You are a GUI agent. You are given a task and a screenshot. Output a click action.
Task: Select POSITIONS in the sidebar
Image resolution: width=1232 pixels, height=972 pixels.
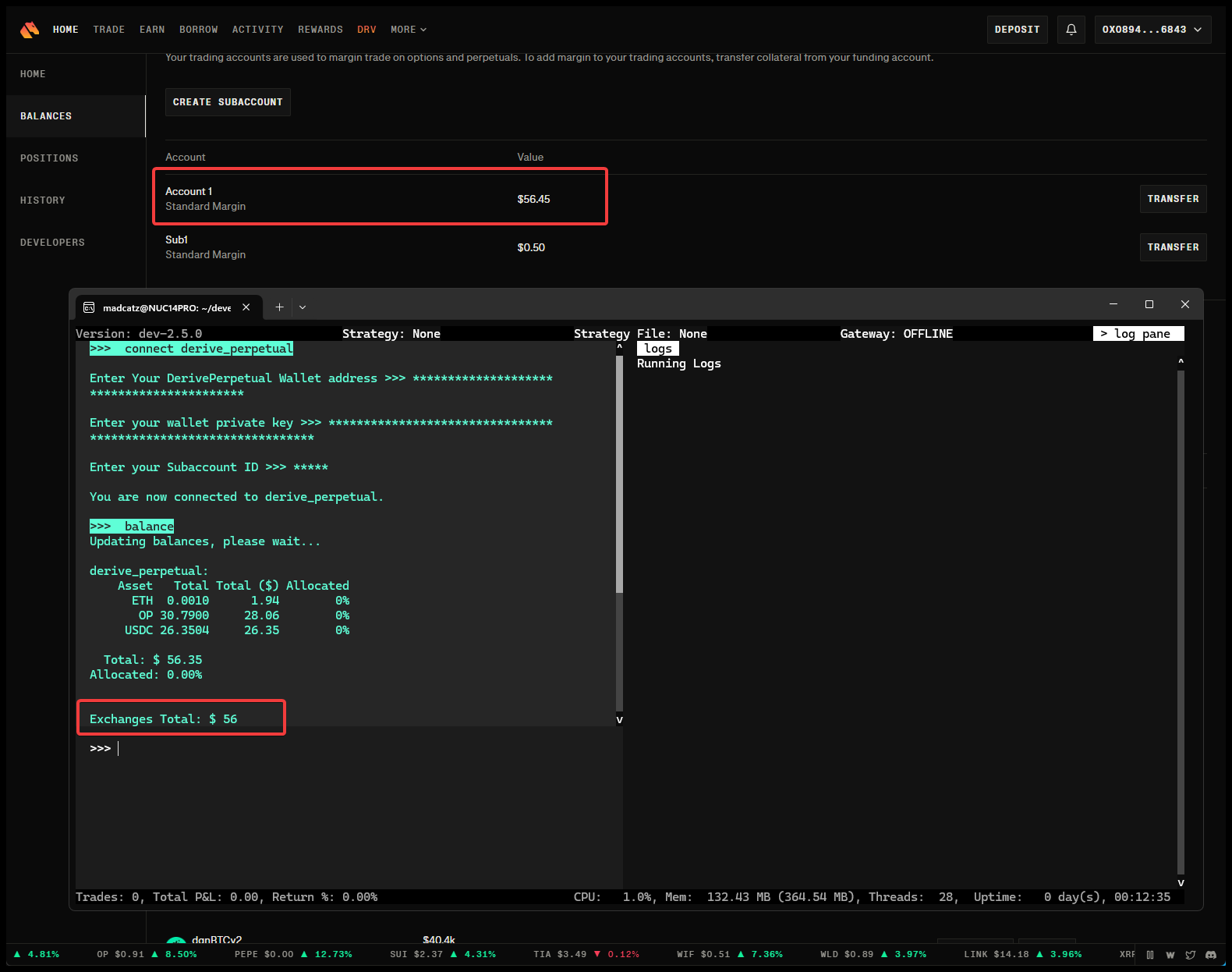point(49,158)
